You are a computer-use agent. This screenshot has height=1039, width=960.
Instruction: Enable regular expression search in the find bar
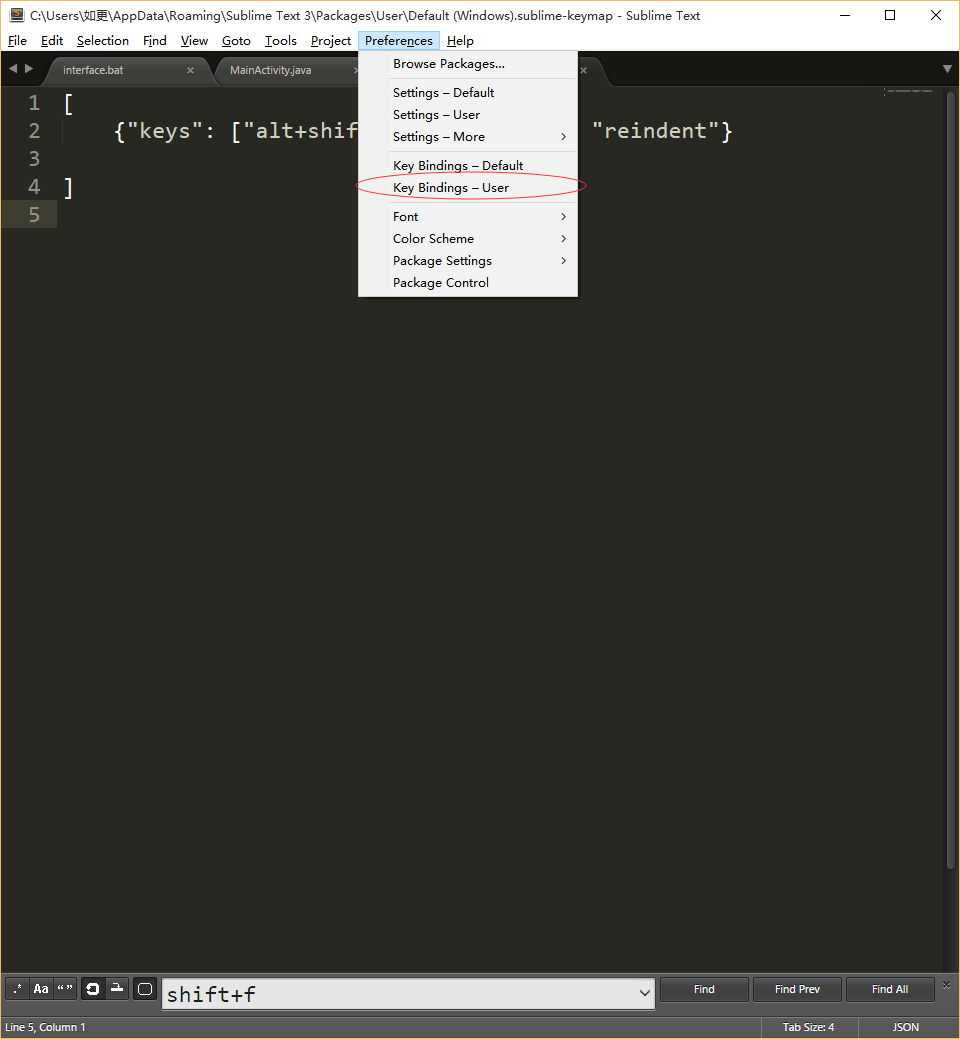[16, 988]
